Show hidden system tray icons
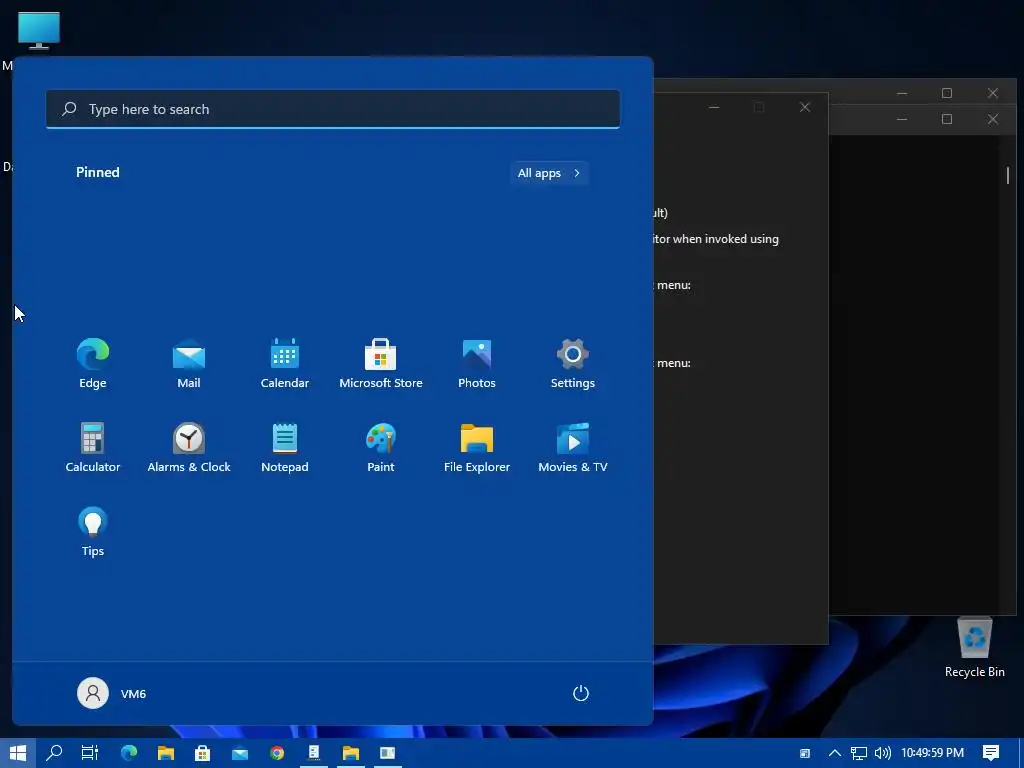Image resolution: width=1024 pixels, height=768 pixels. click(835, 753)
